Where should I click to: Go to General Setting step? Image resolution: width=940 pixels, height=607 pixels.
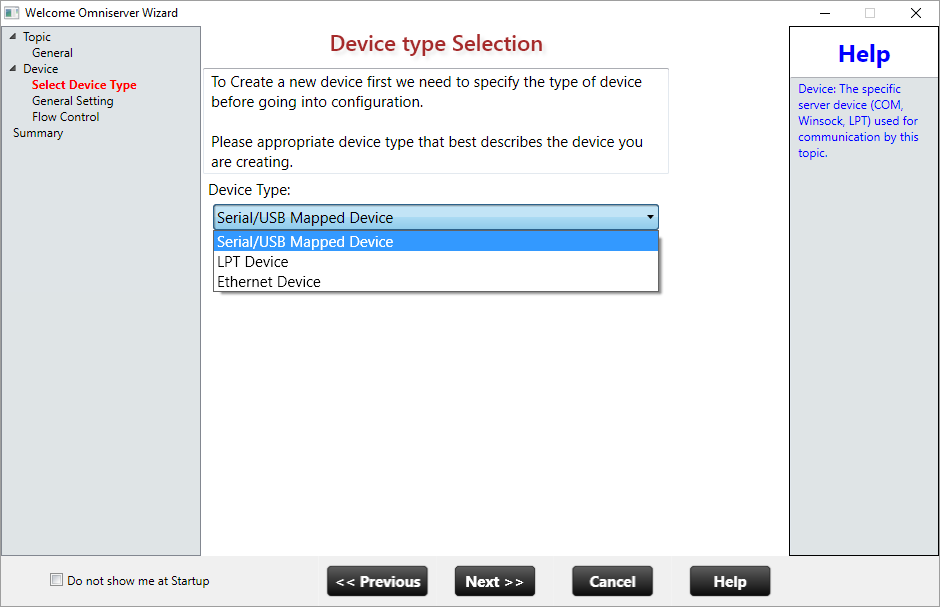(73, 101)
